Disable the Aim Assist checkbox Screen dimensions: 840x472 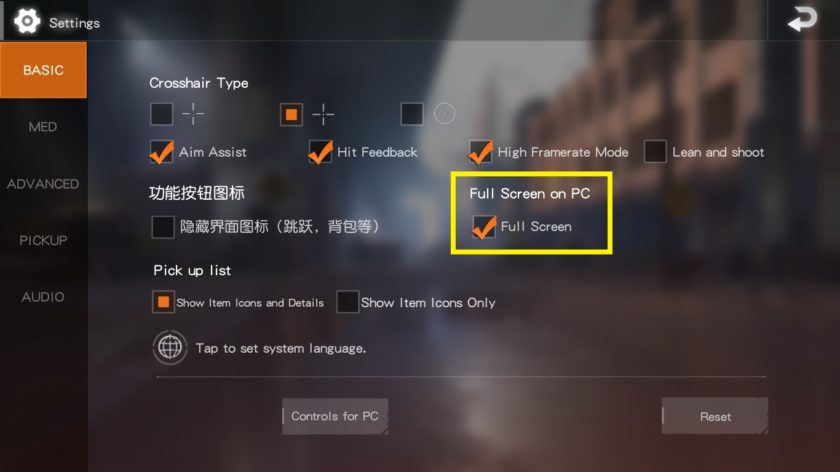point(161,152)
